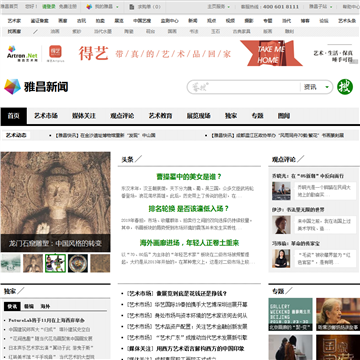Click the TAKE ME HOME banner graphic
The height and width of the screenshot is (360, 360).
tap(271, 53)
